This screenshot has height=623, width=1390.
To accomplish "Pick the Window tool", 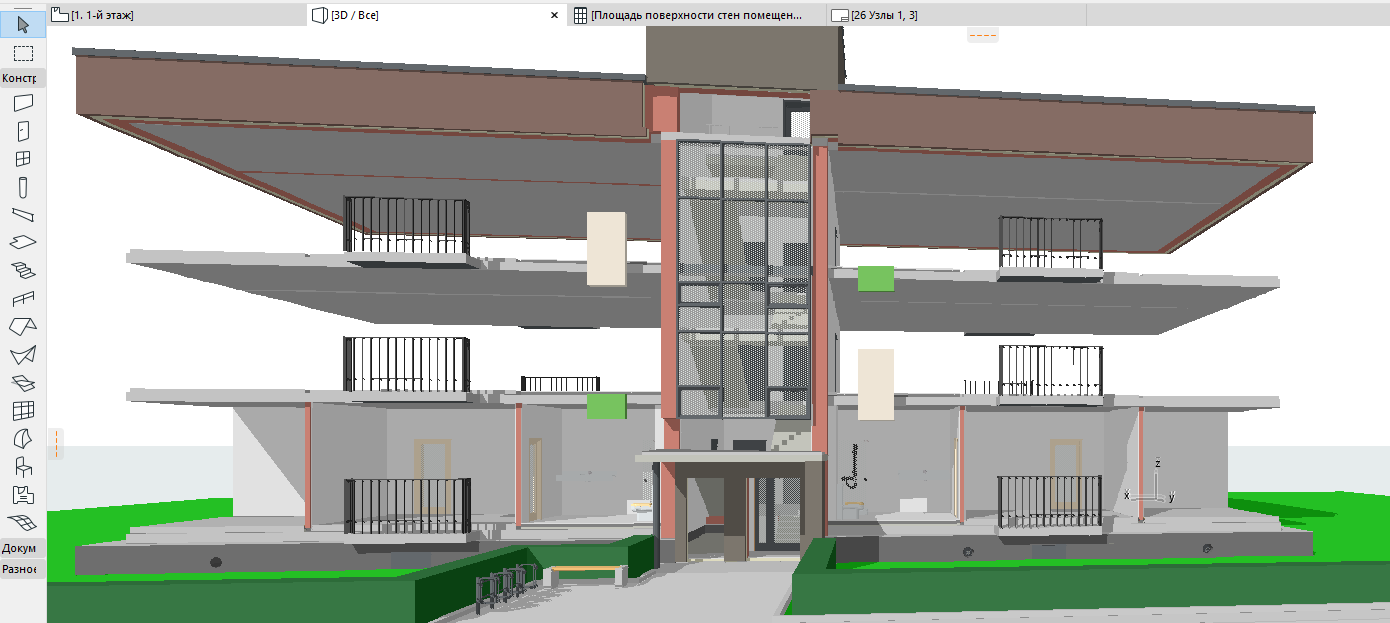I will (x=23, y=158).
